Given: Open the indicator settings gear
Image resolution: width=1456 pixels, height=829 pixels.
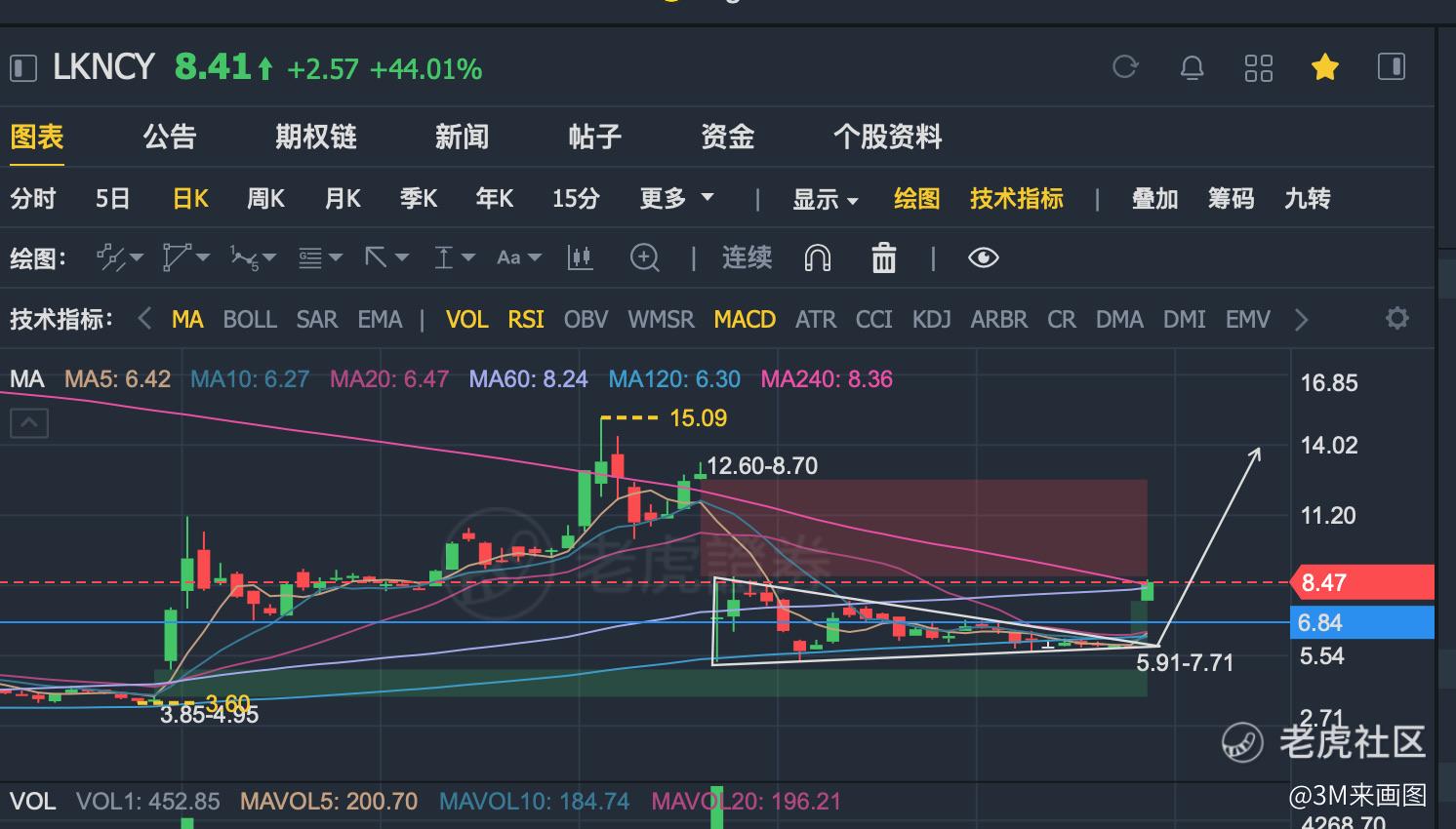Looking at the screenshot, I should point(1396,318).
